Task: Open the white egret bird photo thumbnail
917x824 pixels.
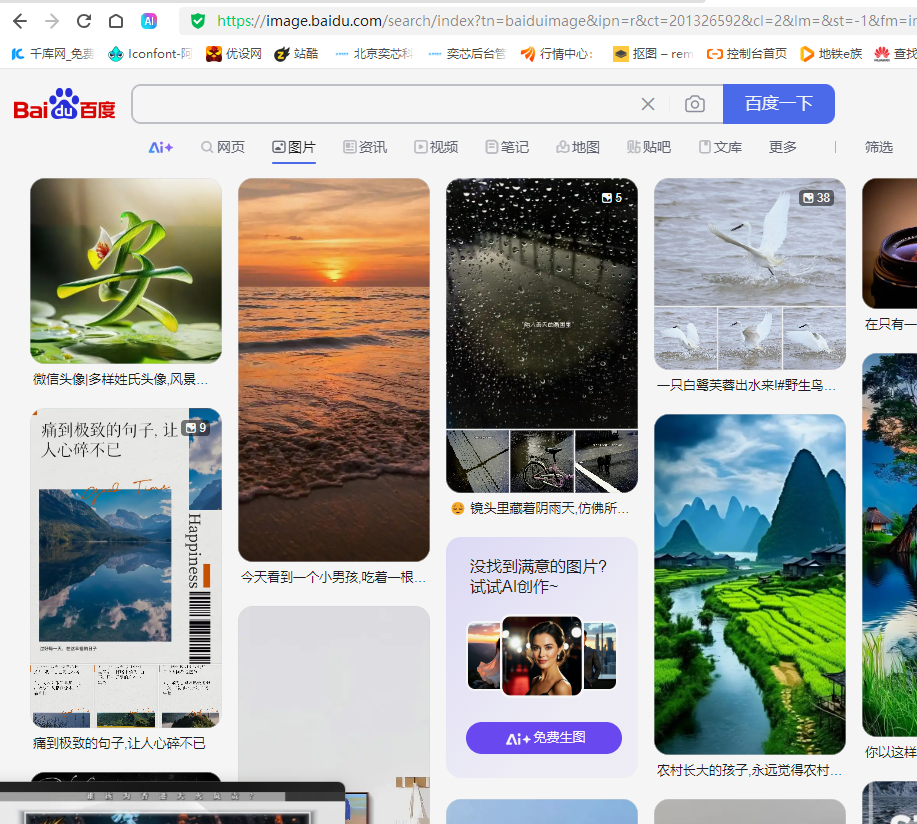Action: (749, 243)
